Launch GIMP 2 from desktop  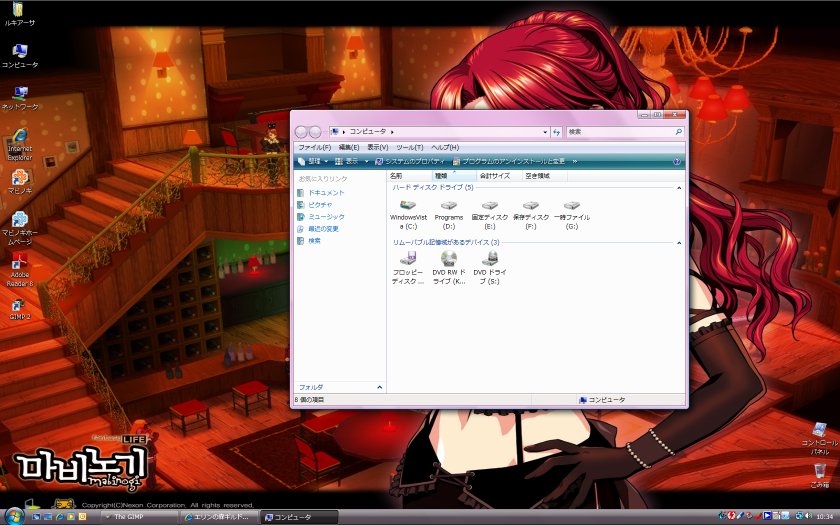[x=20, y=309]
